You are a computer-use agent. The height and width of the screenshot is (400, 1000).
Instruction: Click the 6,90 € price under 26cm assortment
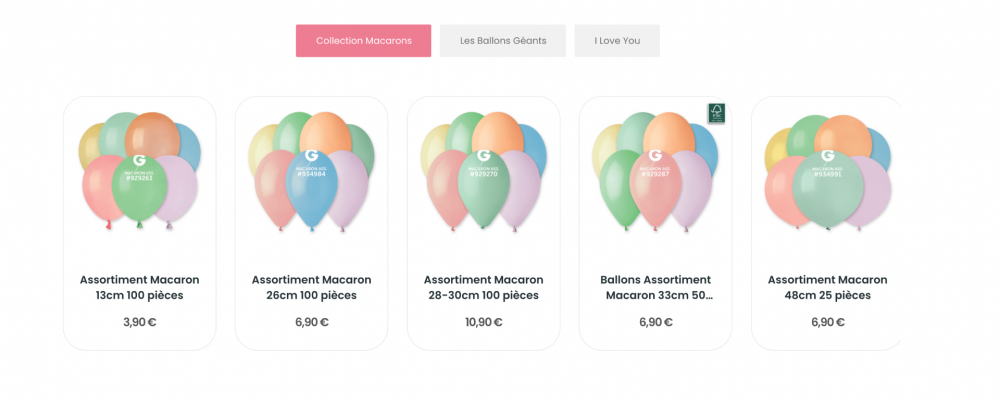point(311,322)
